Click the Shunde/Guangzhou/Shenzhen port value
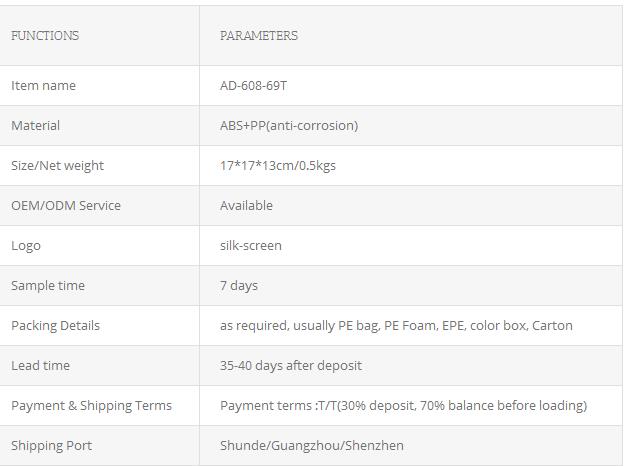Screen dimensions: 629x466 [x=312, y=446]
